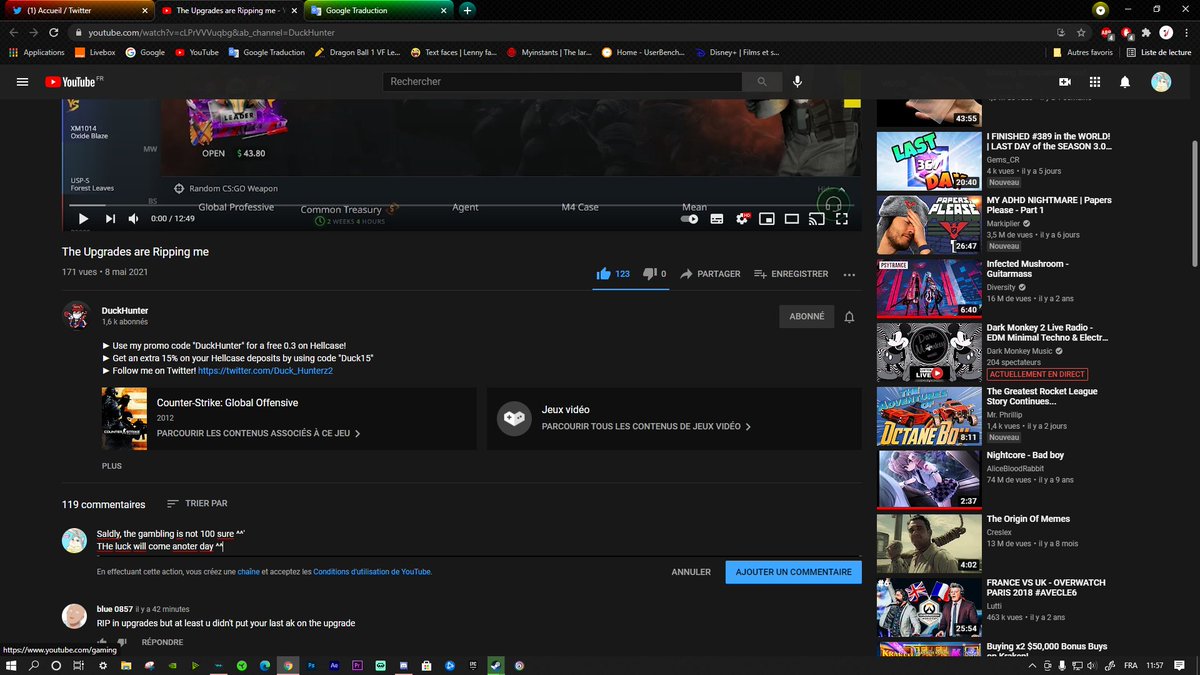1200x675 pixels.
Task: Switch to the Google Traduction tab
Action: pos(378,10)
